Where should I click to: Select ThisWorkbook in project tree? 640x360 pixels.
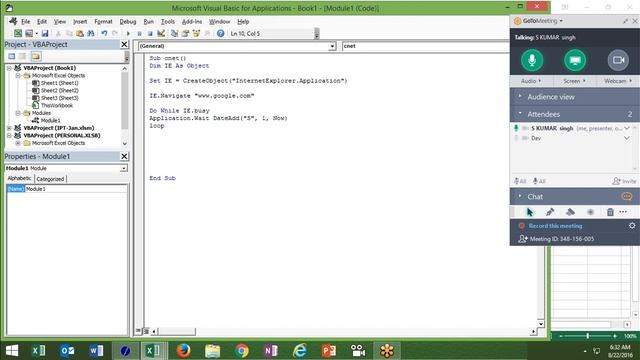pos(57,105)
